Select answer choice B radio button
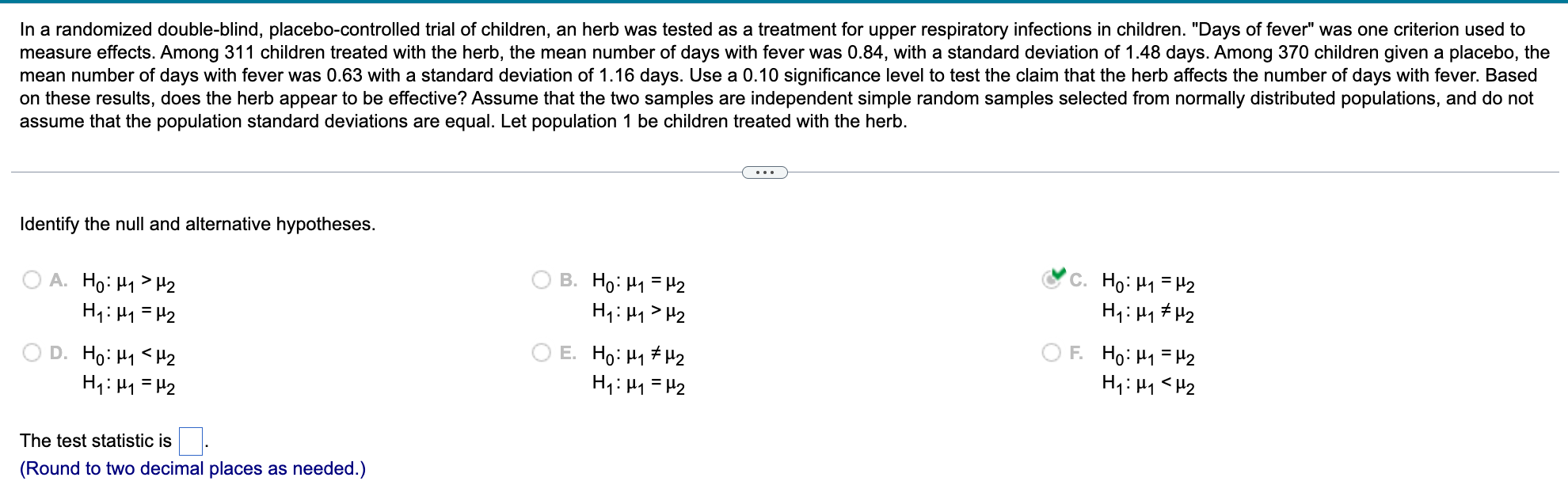The width and height of the screenshot is (1568, 500). pos(542,278)
